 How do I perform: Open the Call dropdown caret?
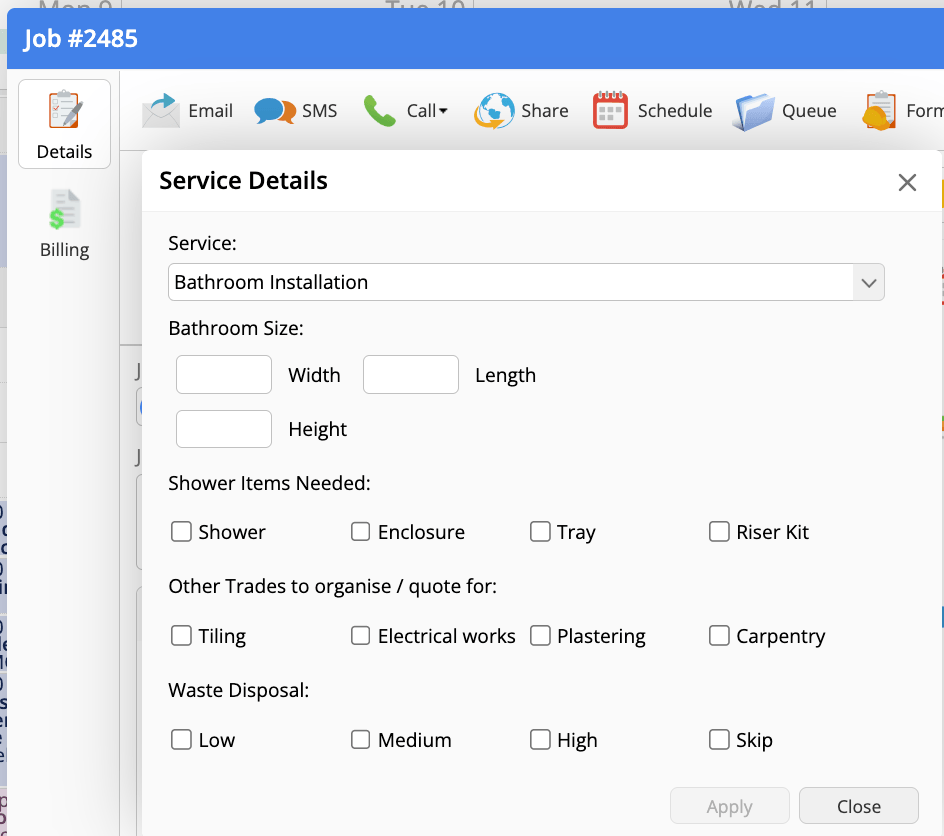click(443, 111)
